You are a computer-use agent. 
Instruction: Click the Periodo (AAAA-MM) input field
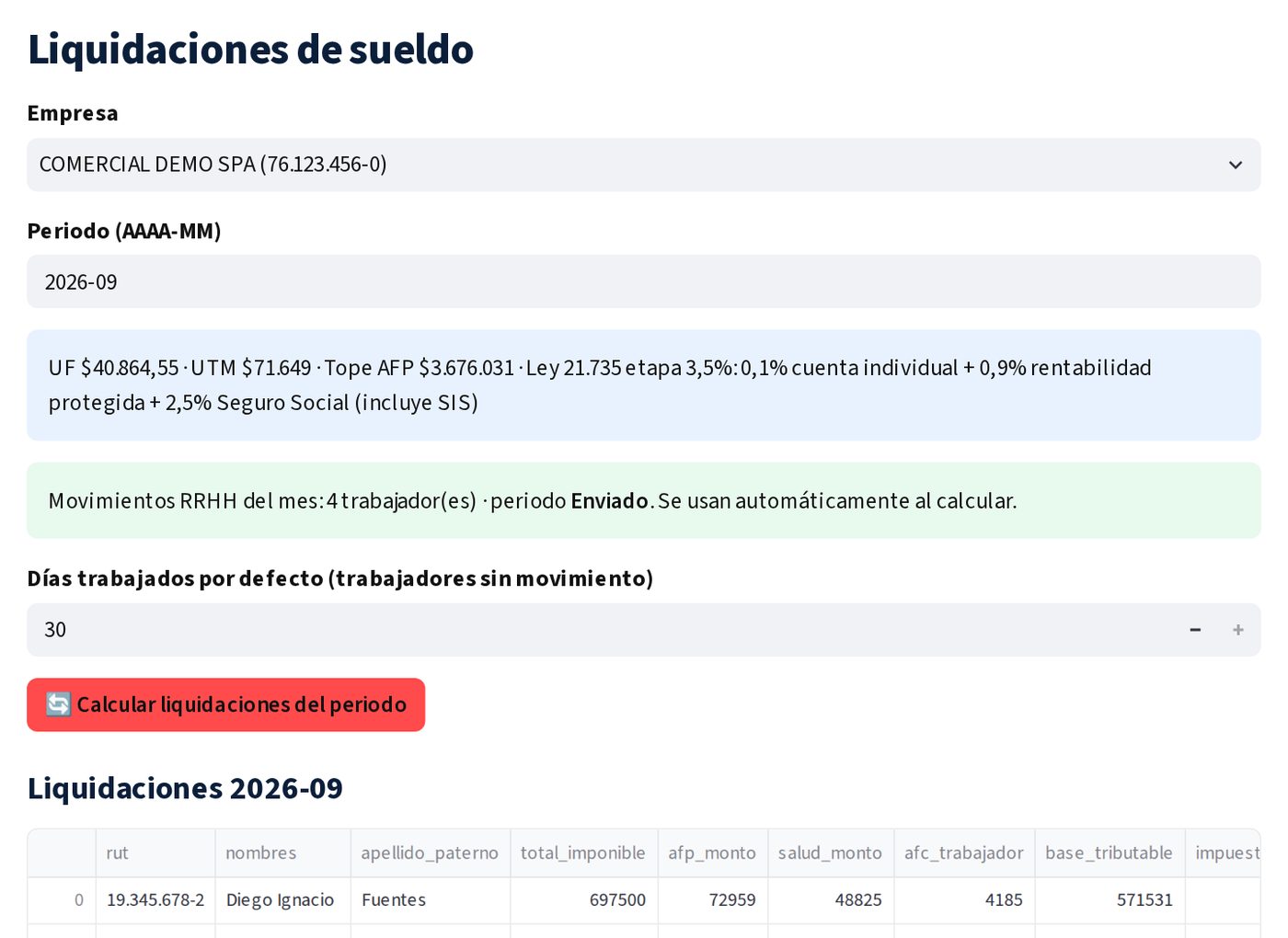pos(643,281)
